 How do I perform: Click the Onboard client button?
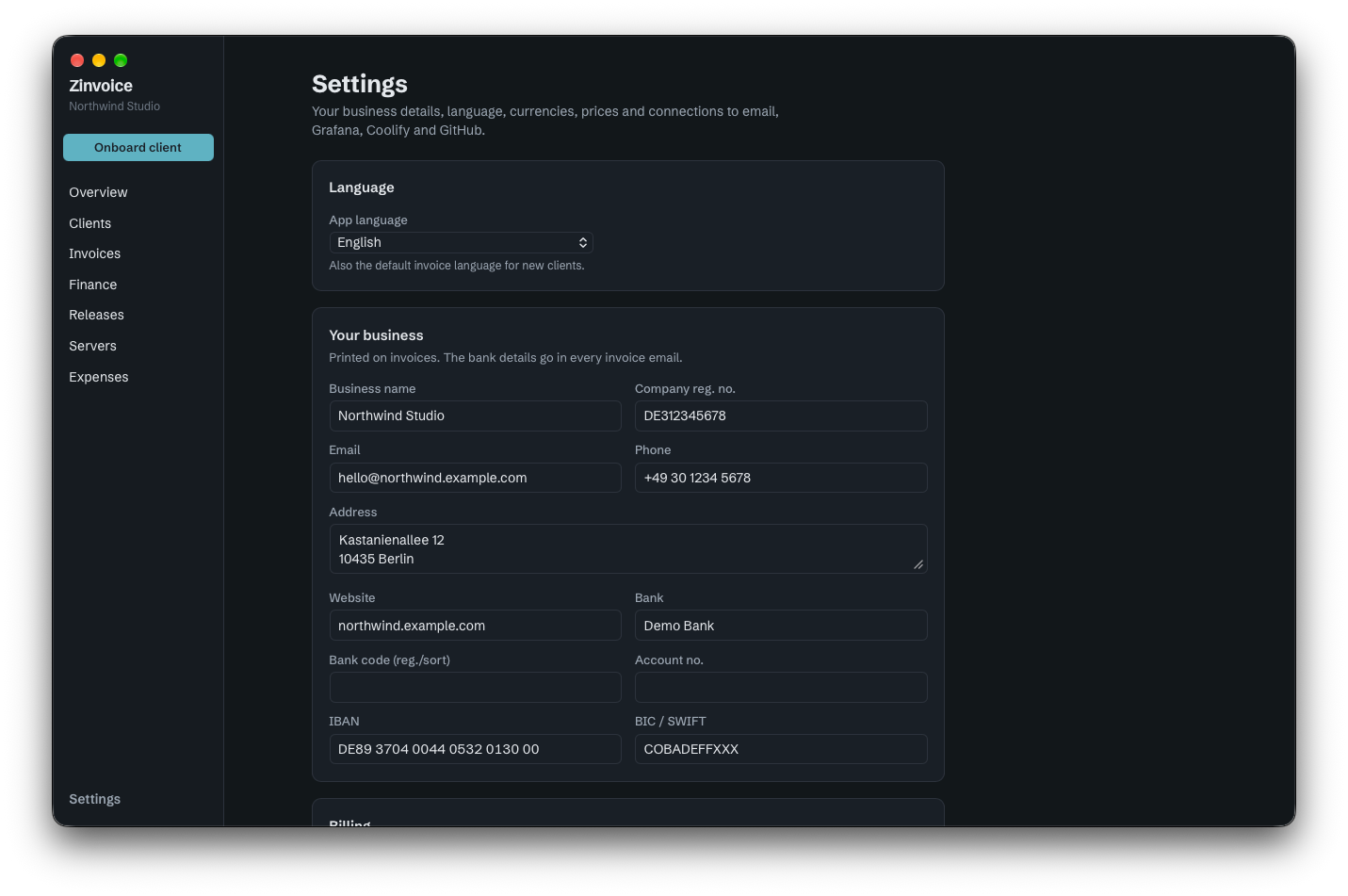pyautogui.click(x=138, y=147)
